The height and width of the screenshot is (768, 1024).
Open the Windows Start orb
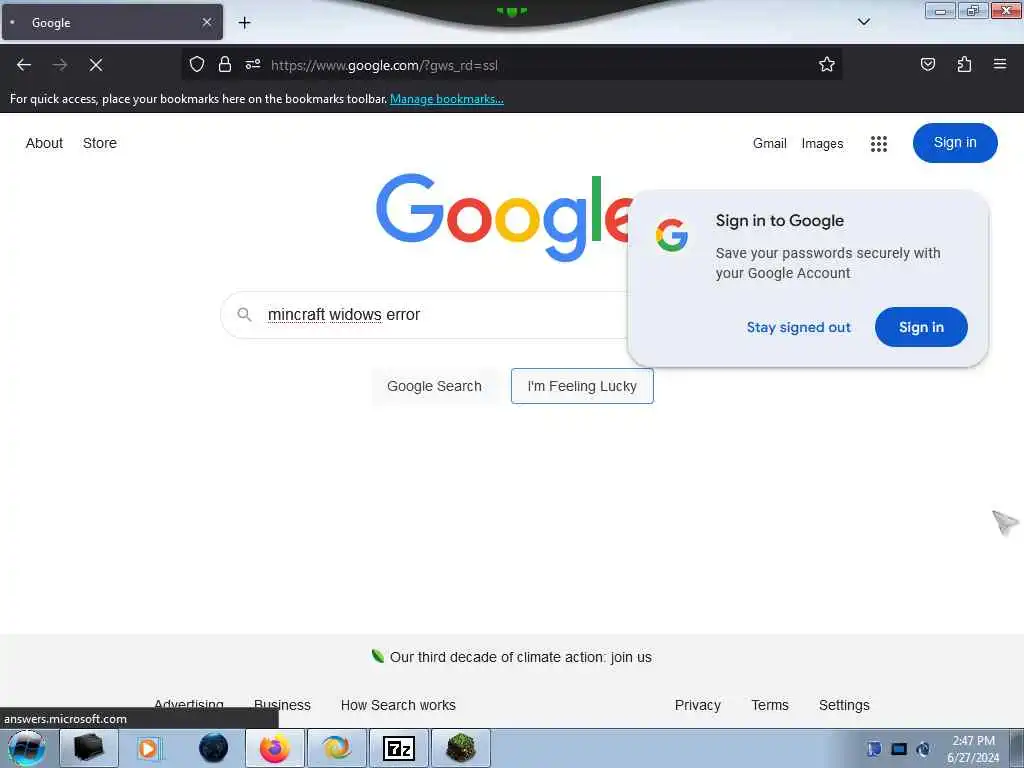point(27,748)
